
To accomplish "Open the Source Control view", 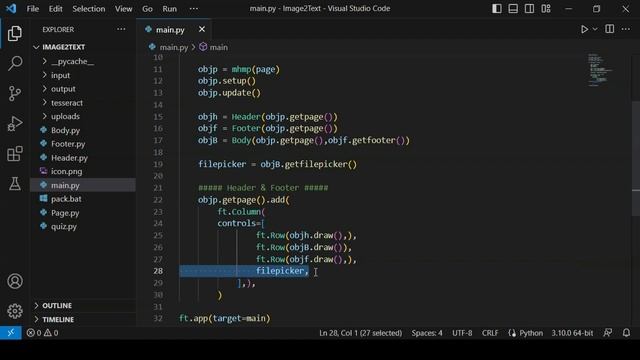I will [x=15, y=93].
